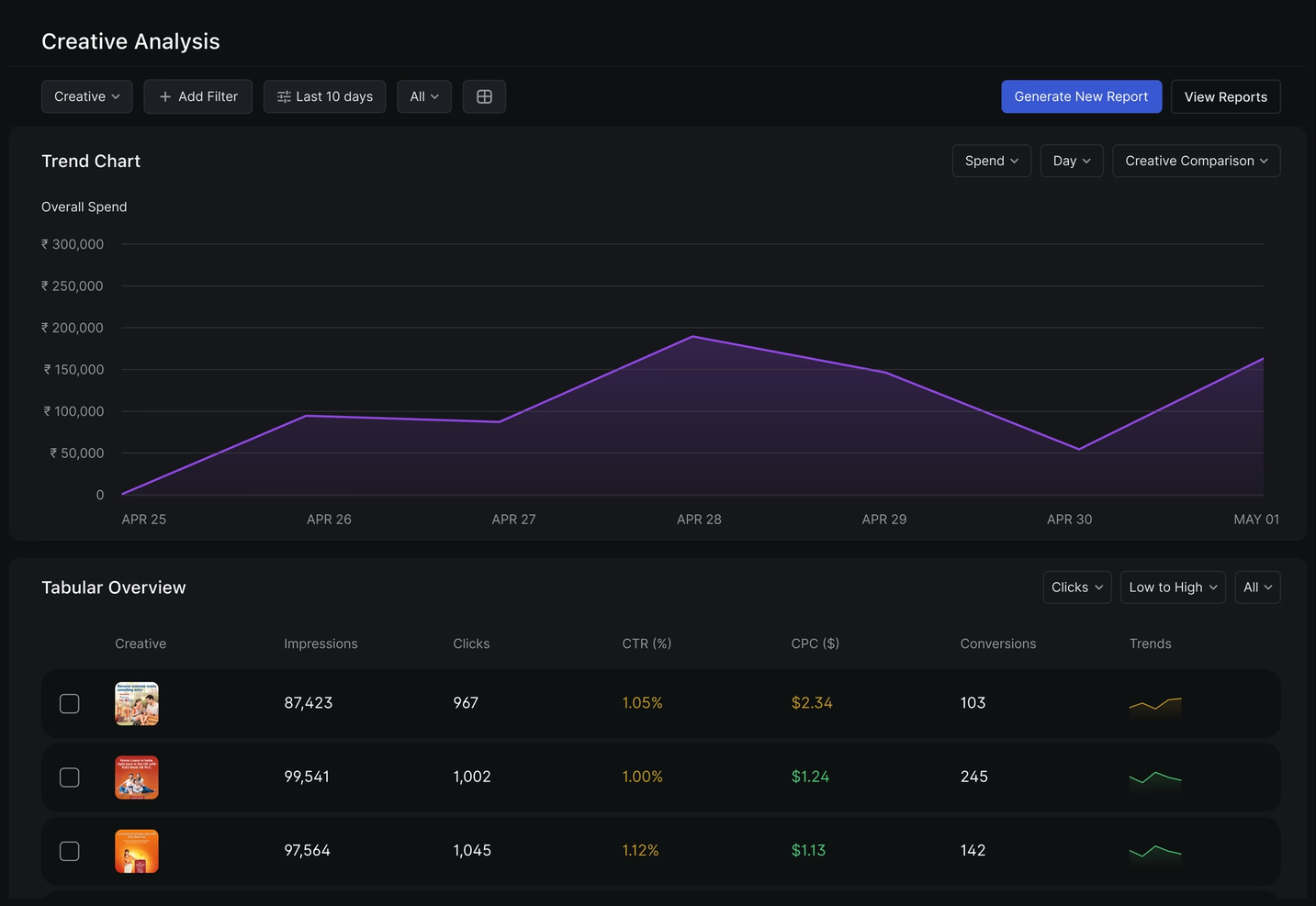Open the All dropdown in the top filter bar
Image resolution: width=1316 pixels, height=906 pixels.
423,96
